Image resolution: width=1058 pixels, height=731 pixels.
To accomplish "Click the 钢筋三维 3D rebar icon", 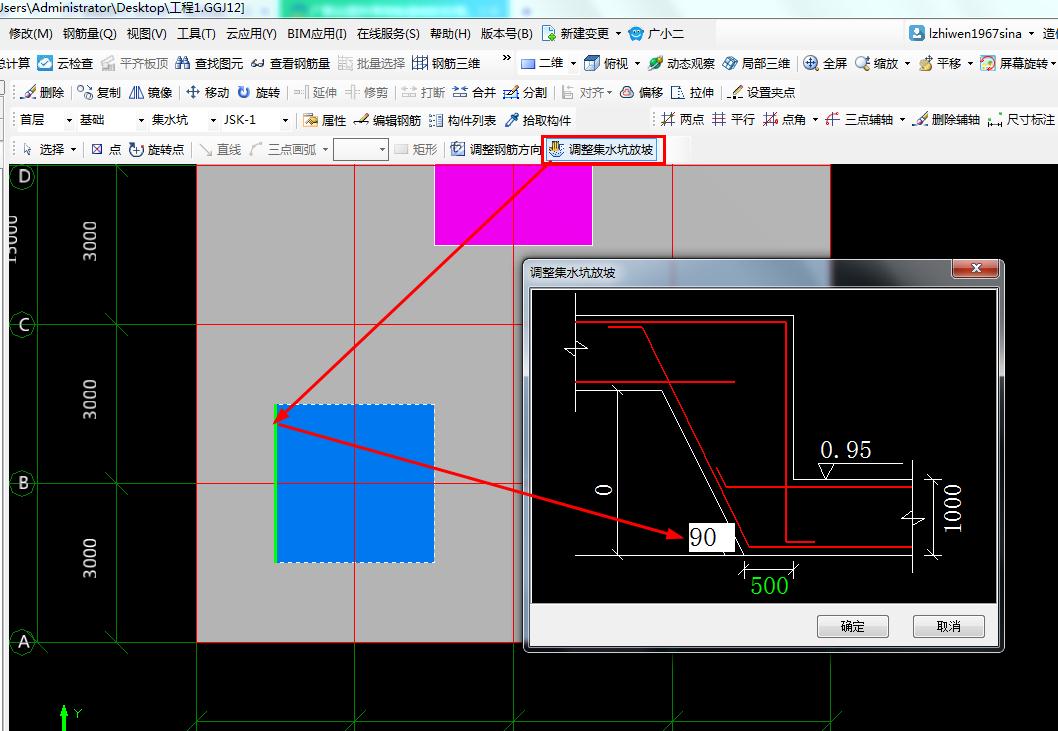I will pyautogui.click(x=420, y=63).
